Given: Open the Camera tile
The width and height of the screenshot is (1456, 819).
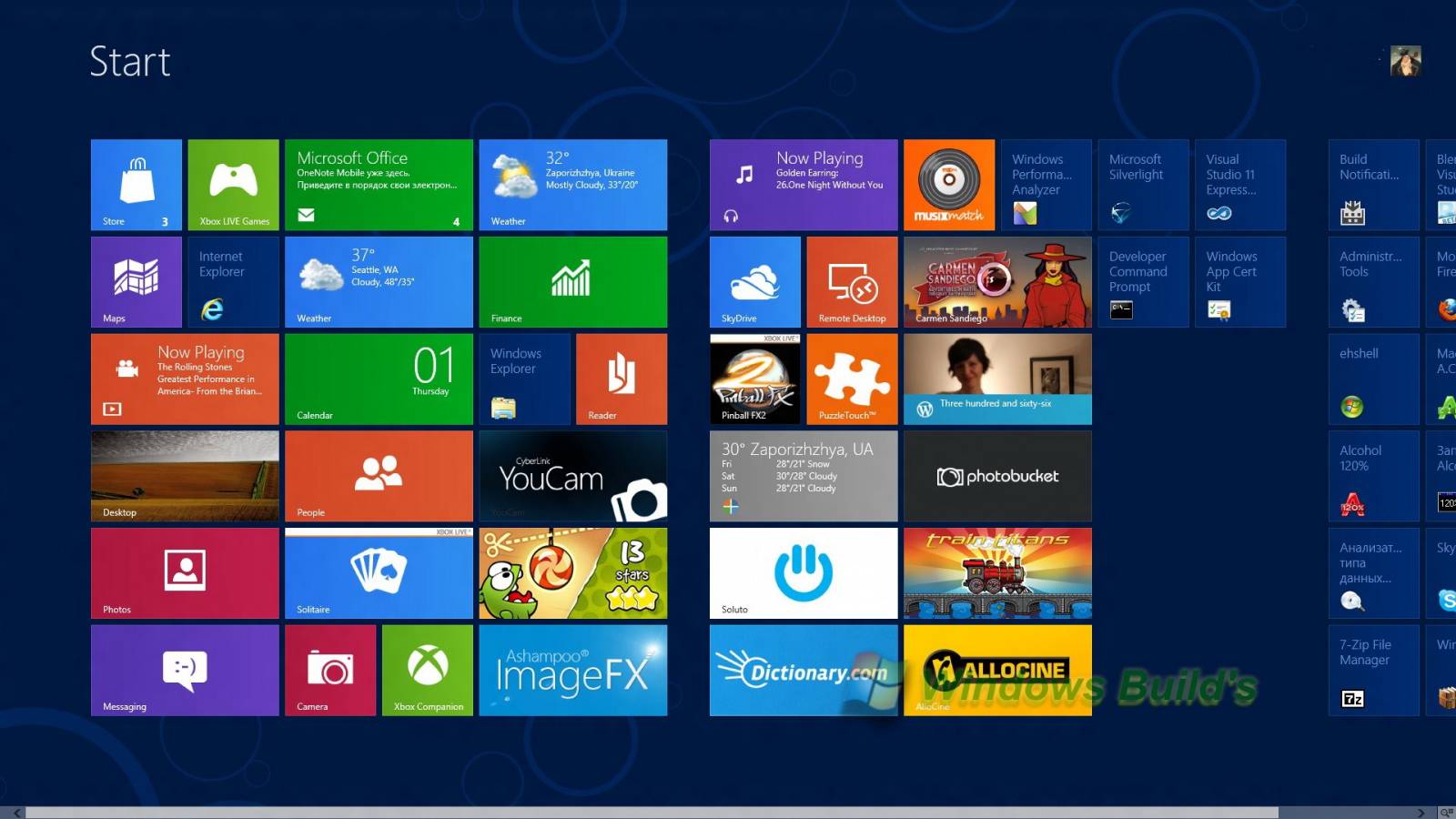Looking at the screenshot, I should pos(330,670).
